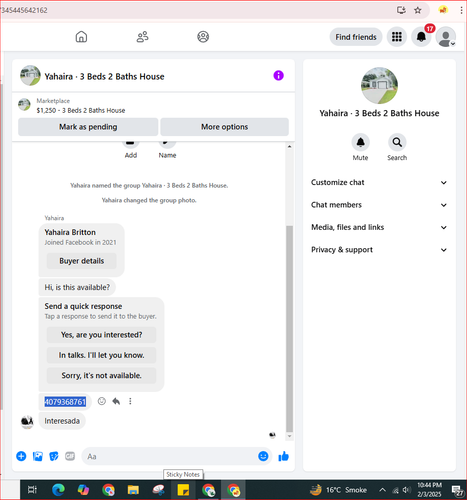Image resolution: width=467 pixels, height=500 pixels.
Task: Click the chat scrollbar down arrow
Action: click(289, 436)
